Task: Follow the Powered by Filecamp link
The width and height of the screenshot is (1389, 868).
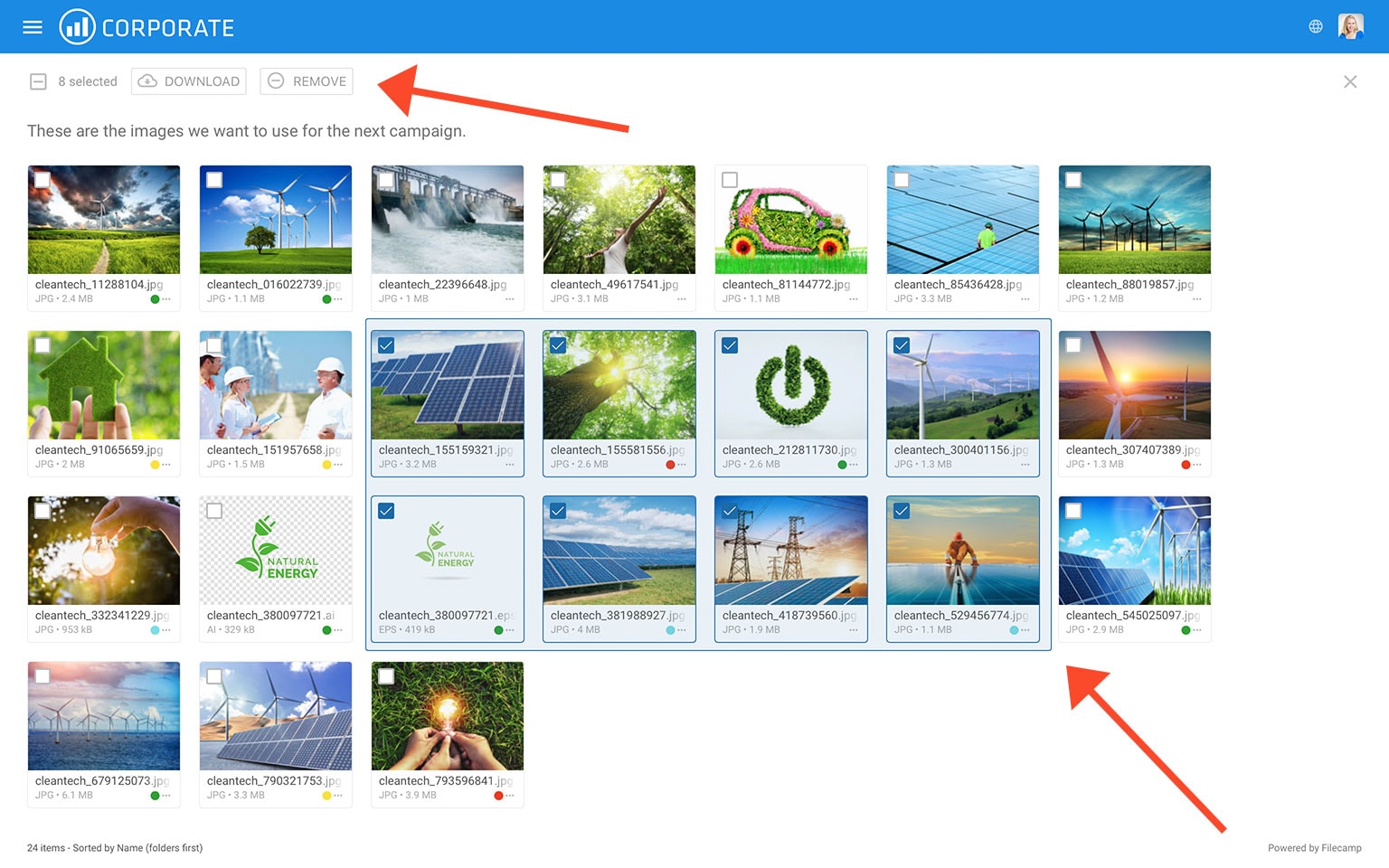Action: coord(1314,848)
